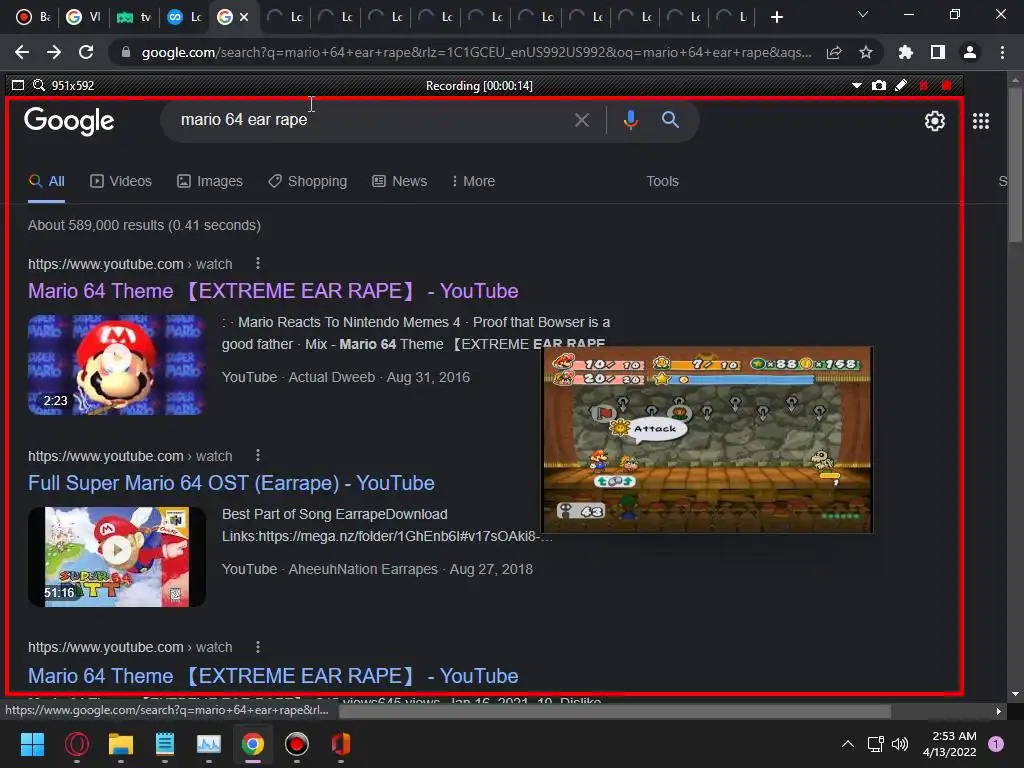Screen dimensions: 1024x768
Task: Pause the screen recording
Action: click(923, 86)
